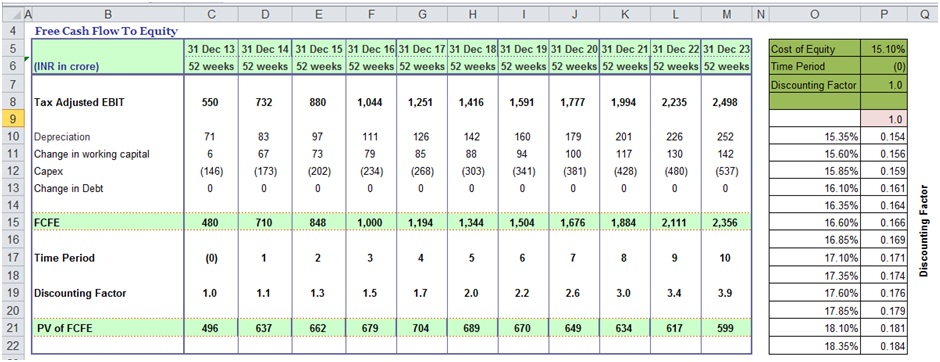Click Depreciation value 252
Viewport: 940px width, 362px height.
[725, 137]
